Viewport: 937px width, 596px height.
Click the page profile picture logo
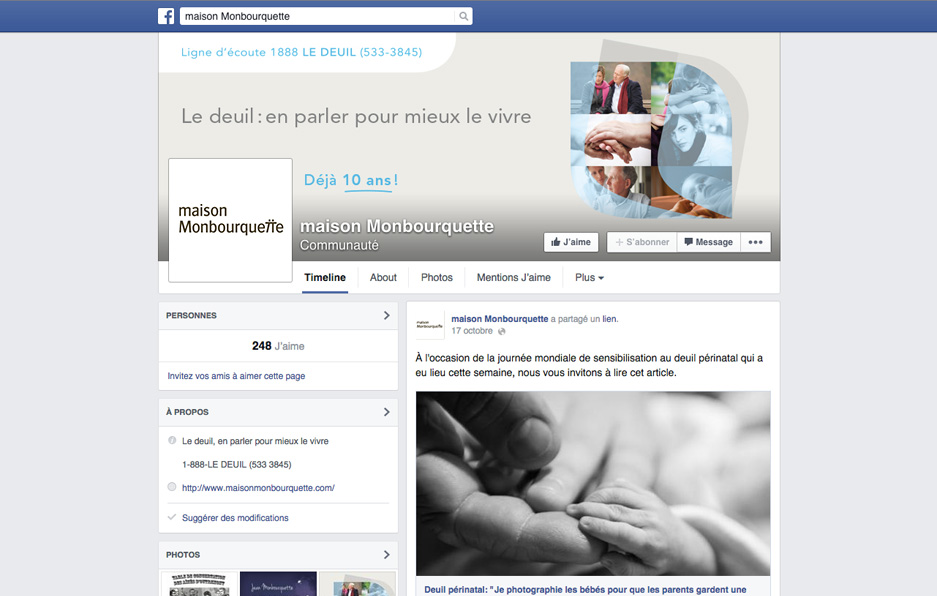[x=230, y=220]
